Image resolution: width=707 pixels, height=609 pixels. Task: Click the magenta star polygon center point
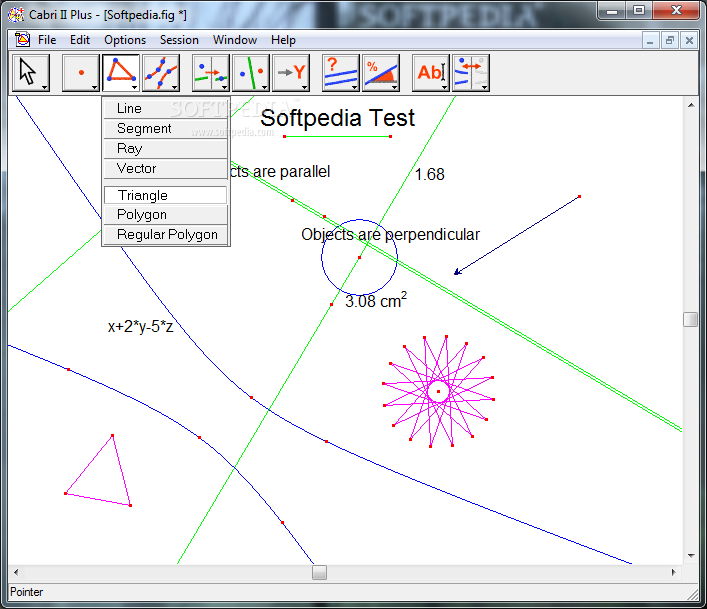pos(438,391)
